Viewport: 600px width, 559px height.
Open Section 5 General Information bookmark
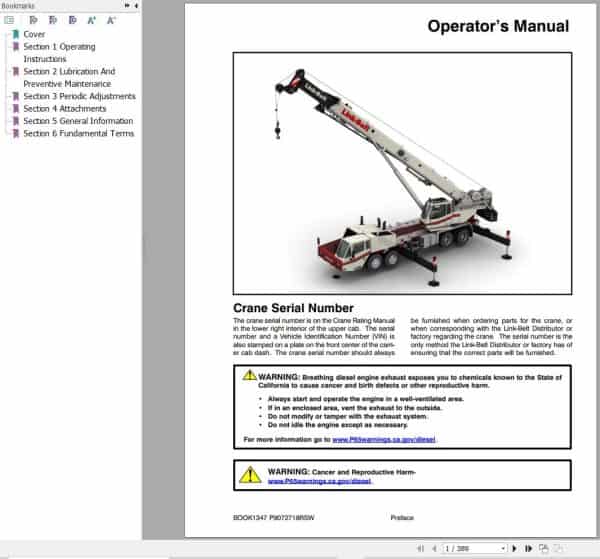pyautogui.click(x=78, y=121)
